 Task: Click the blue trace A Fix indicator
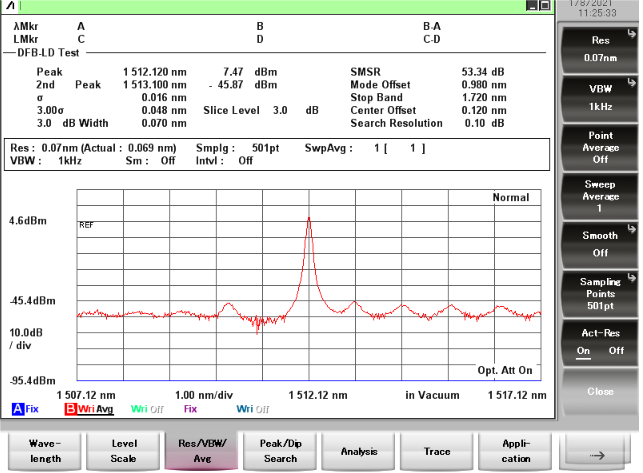[25, 408]
